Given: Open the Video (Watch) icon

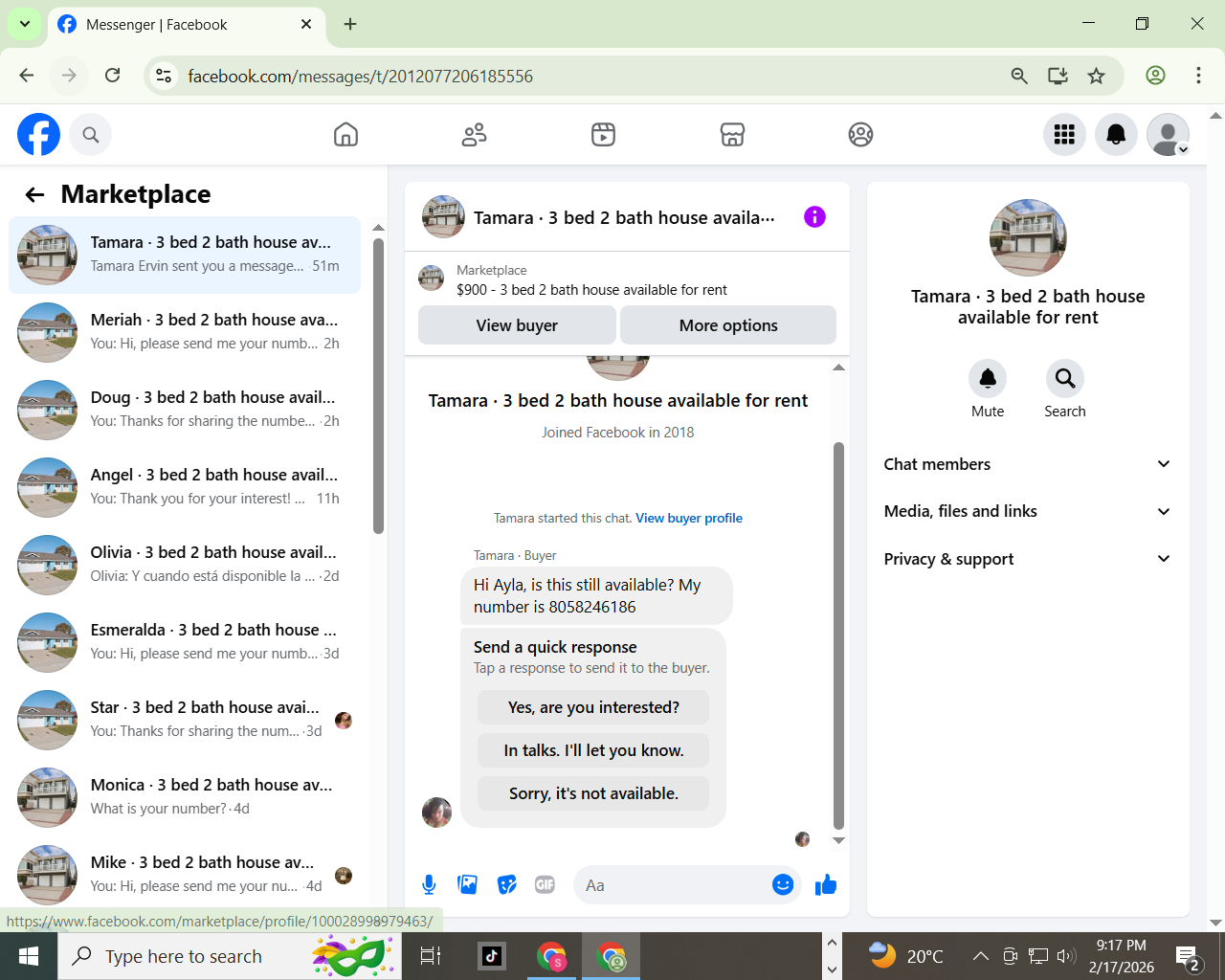Looking at the screenshot, I should tap(603, 135).
